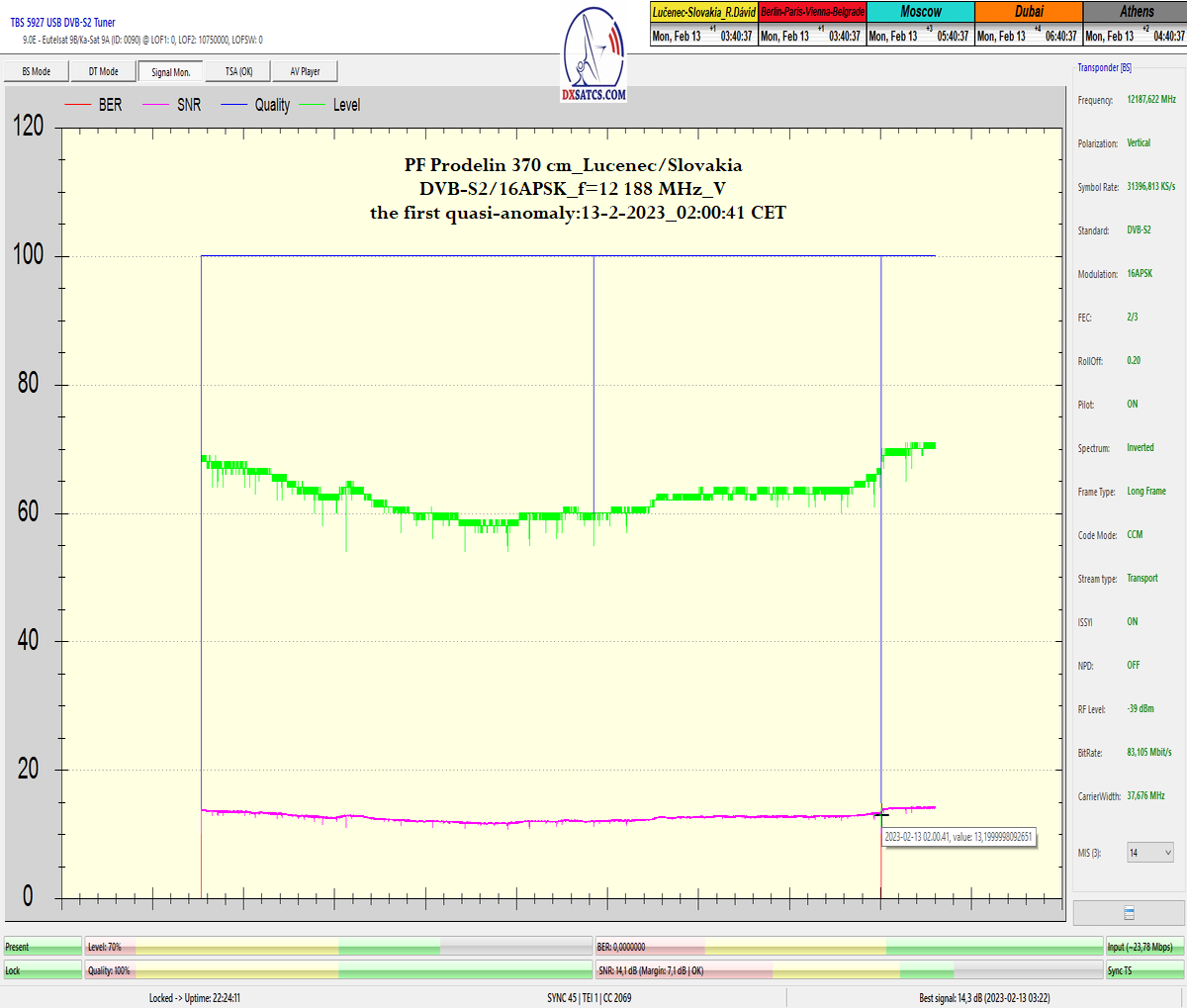Click the Present status indicator
Screen dimensions: 1187x1008
[43, 947]
